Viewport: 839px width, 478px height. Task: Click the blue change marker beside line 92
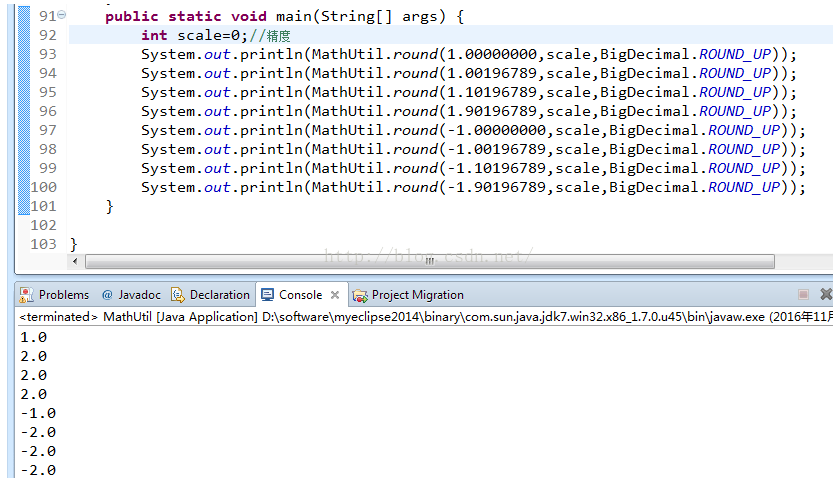pyautogui.click(x=24, y=35)
